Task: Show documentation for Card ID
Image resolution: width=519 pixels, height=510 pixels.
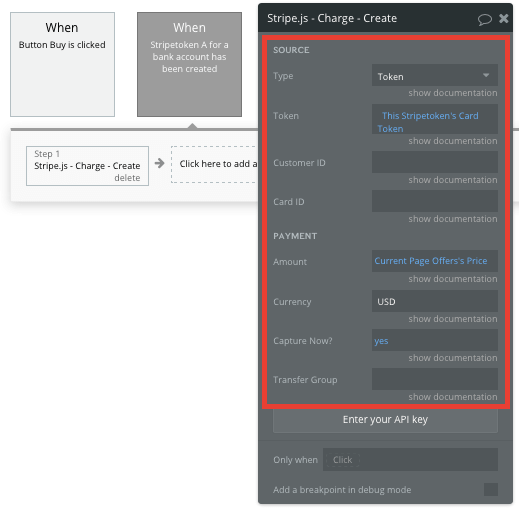Action: [453, 219]
